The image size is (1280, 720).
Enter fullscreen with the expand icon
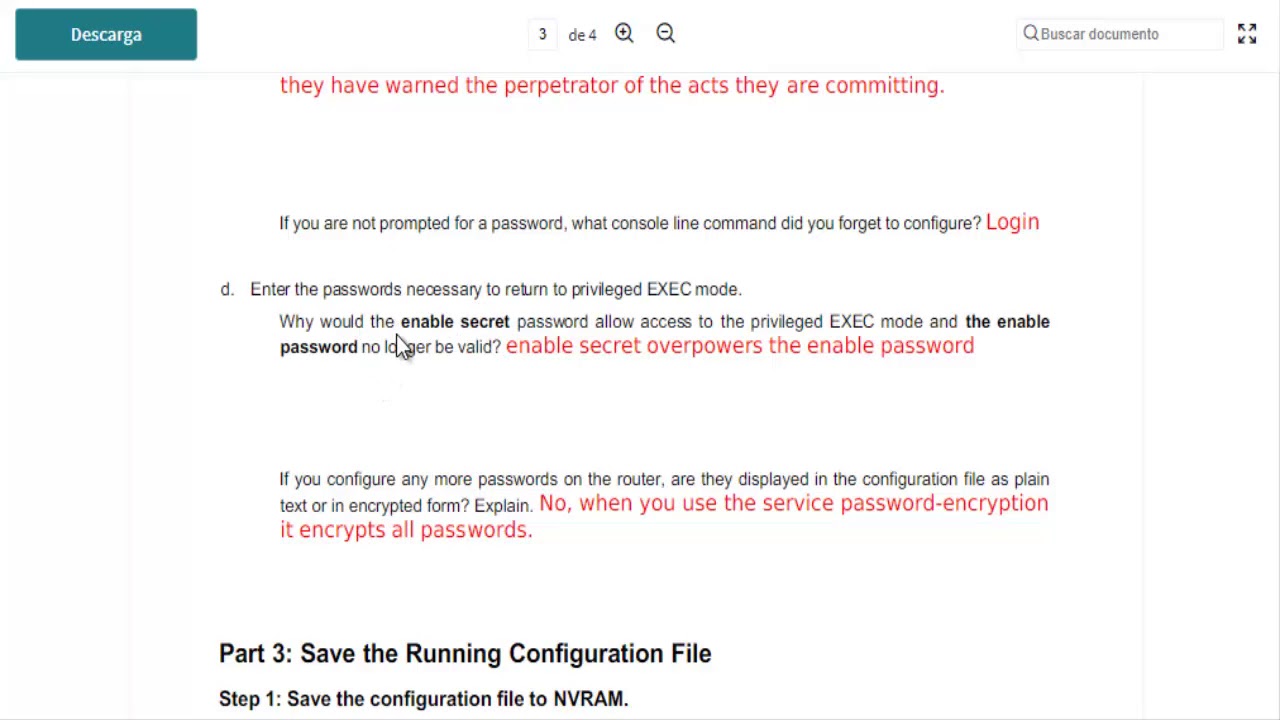pos(1247,34)
